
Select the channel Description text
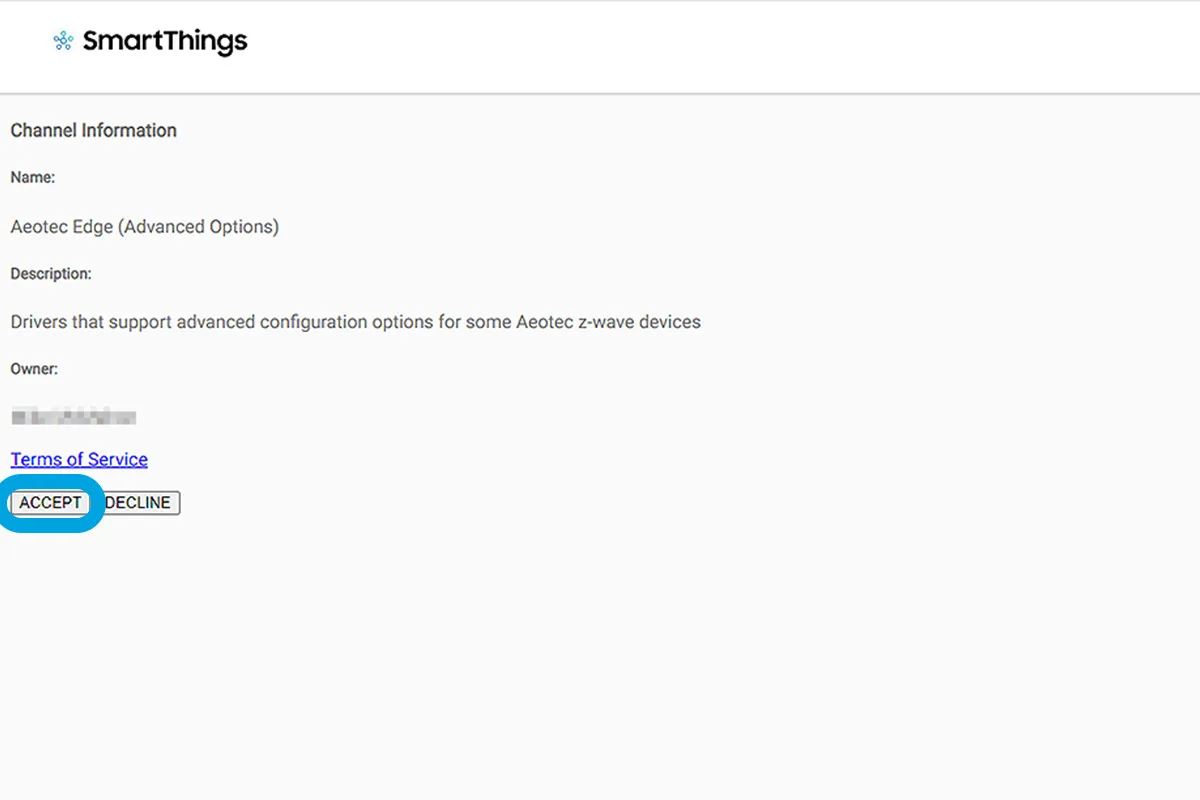coord(355,321)
